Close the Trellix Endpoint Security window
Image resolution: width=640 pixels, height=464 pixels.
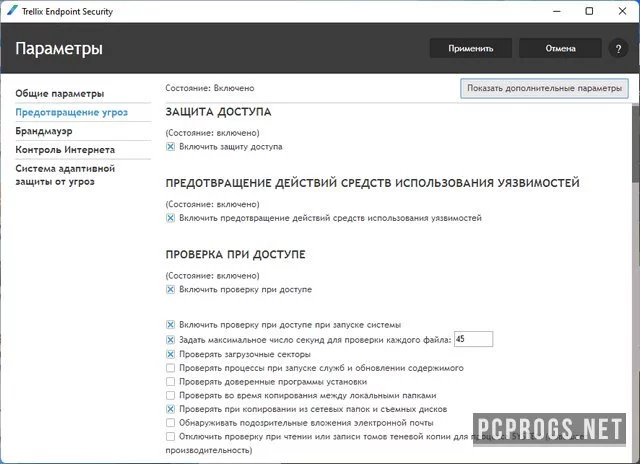[622, 11]
